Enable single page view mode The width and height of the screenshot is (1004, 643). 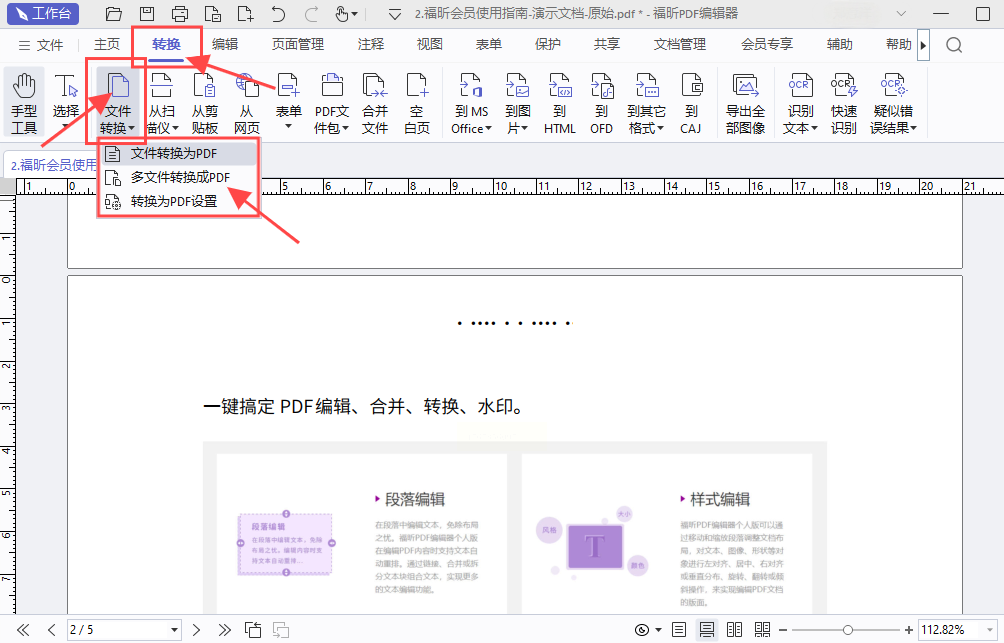[680, 630]
